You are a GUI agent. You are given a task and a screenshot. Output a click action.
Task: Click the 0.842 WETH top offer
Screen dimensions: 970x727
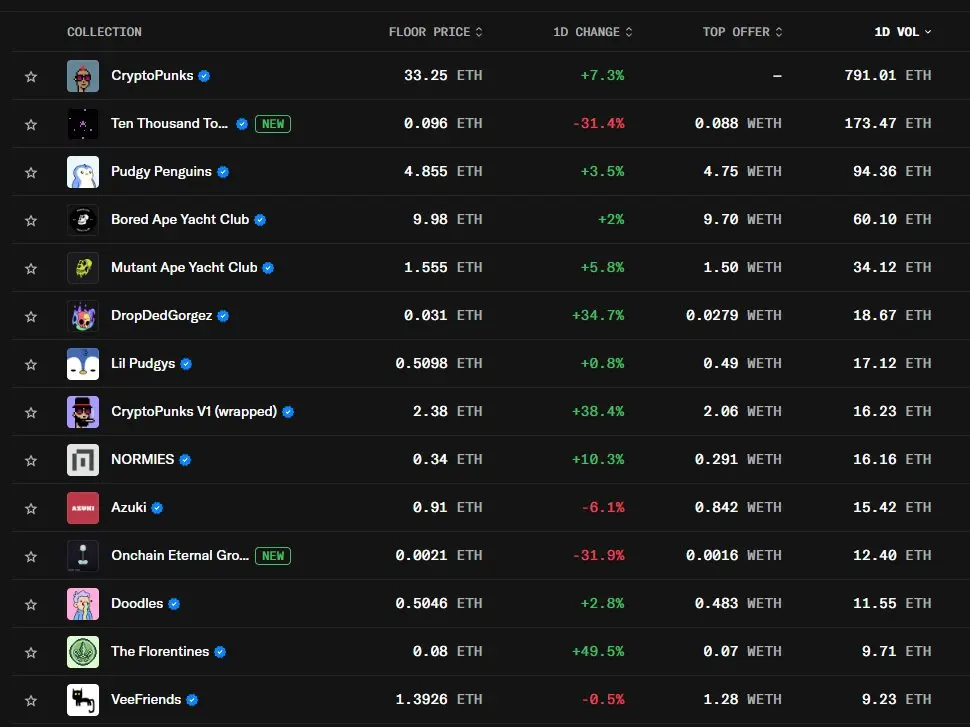coord(738,507)
